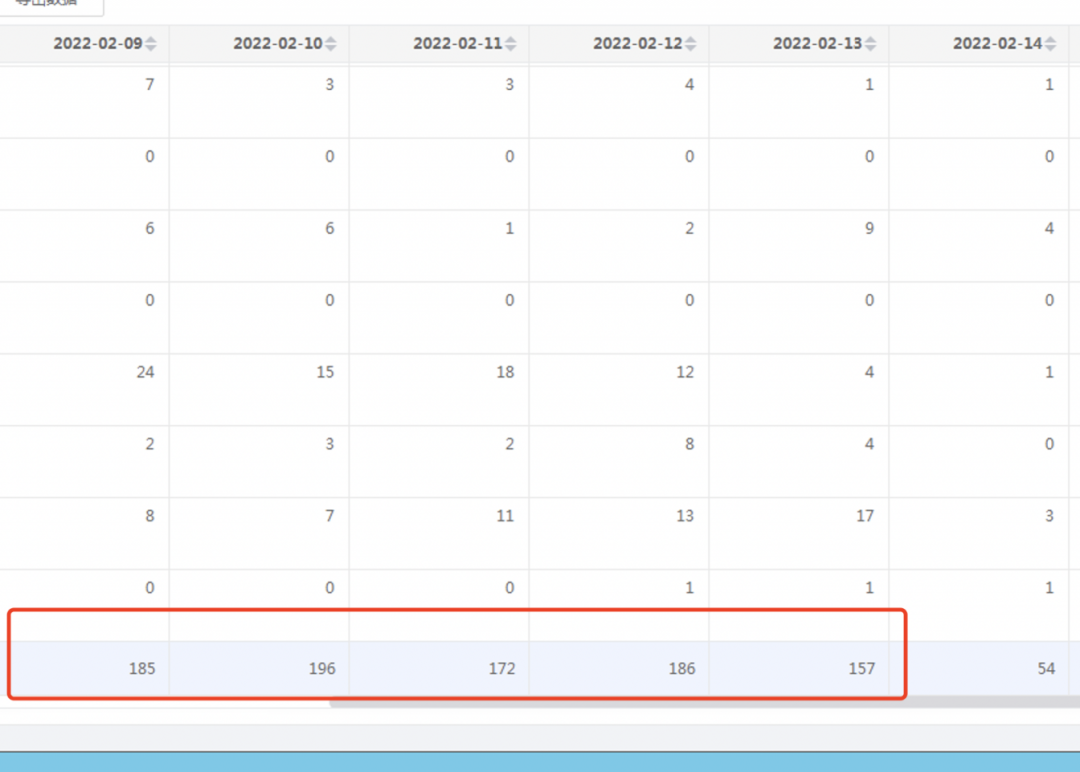Click the 2022-02-10 column header text
1080x772 pixels.
pyautogui.click(x=278, y=43)
